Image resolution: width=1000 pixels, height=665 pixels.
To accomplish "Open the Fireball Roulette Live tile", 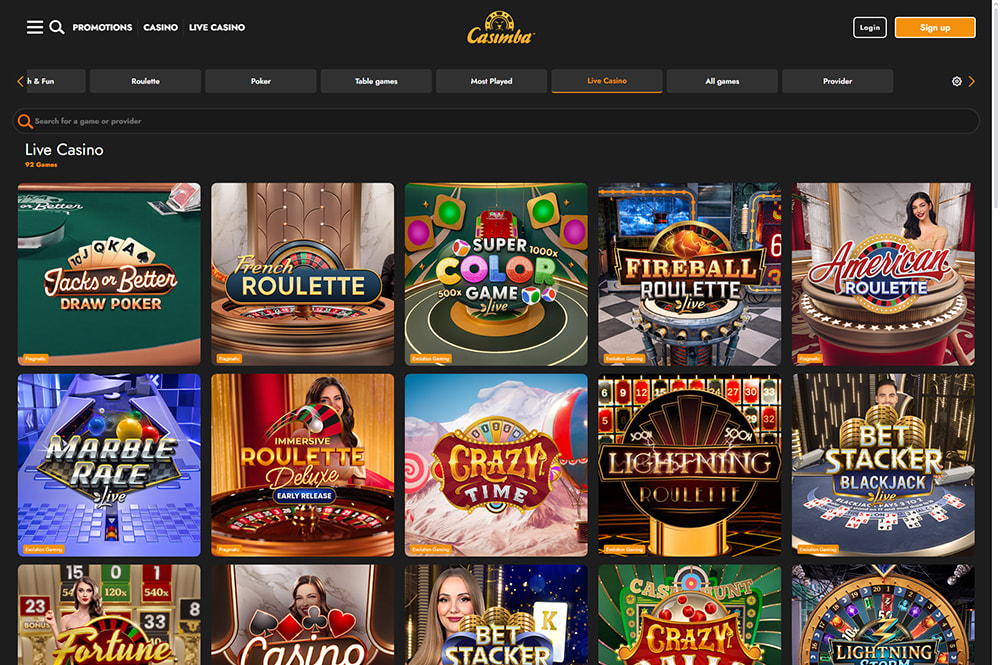I will (689, 274).
